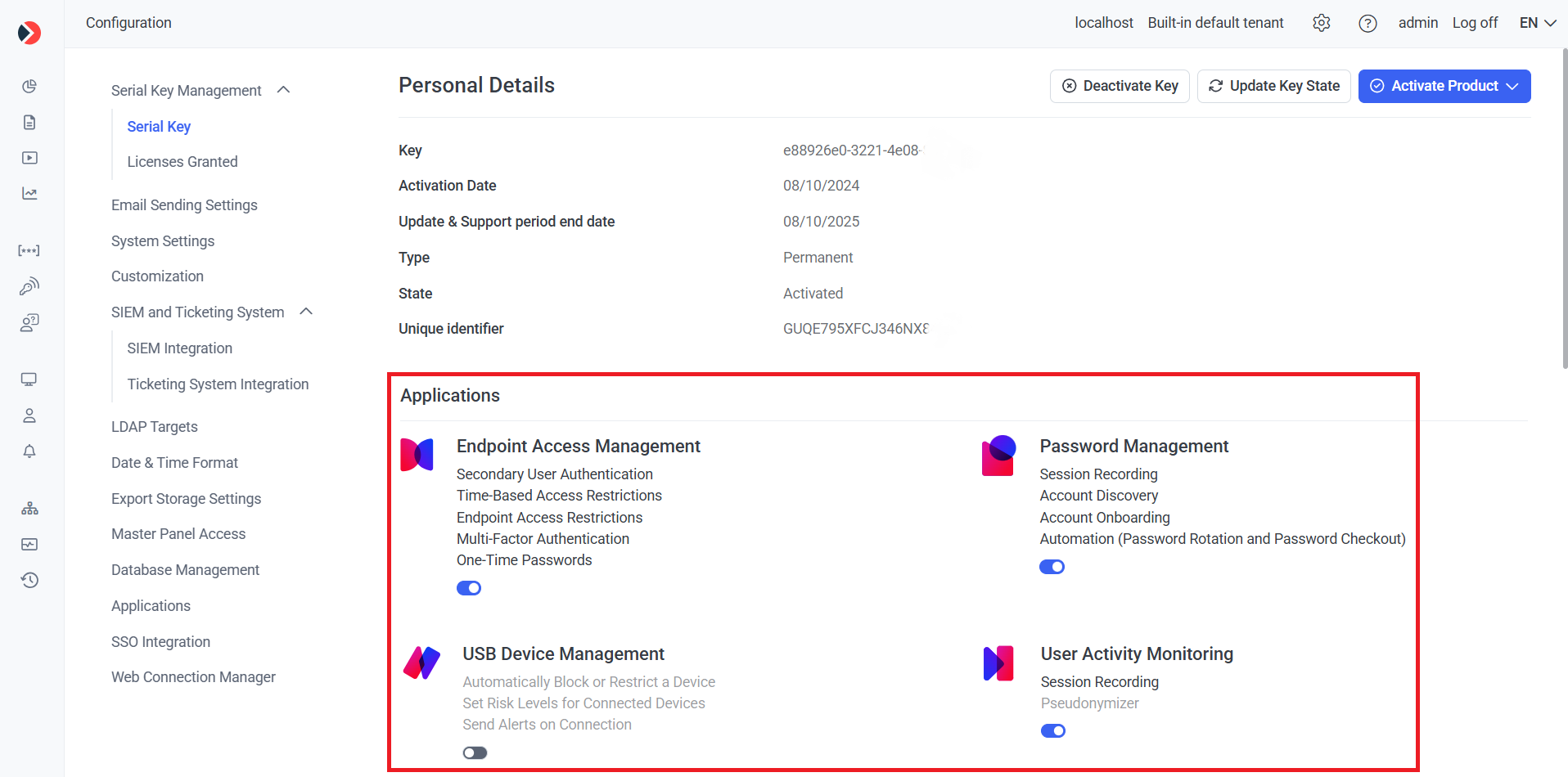Disable the Endpoint Access Management toggle
Image resolution: width=1568 pixels, height=777 pixels.
click(x=469, y=588)
